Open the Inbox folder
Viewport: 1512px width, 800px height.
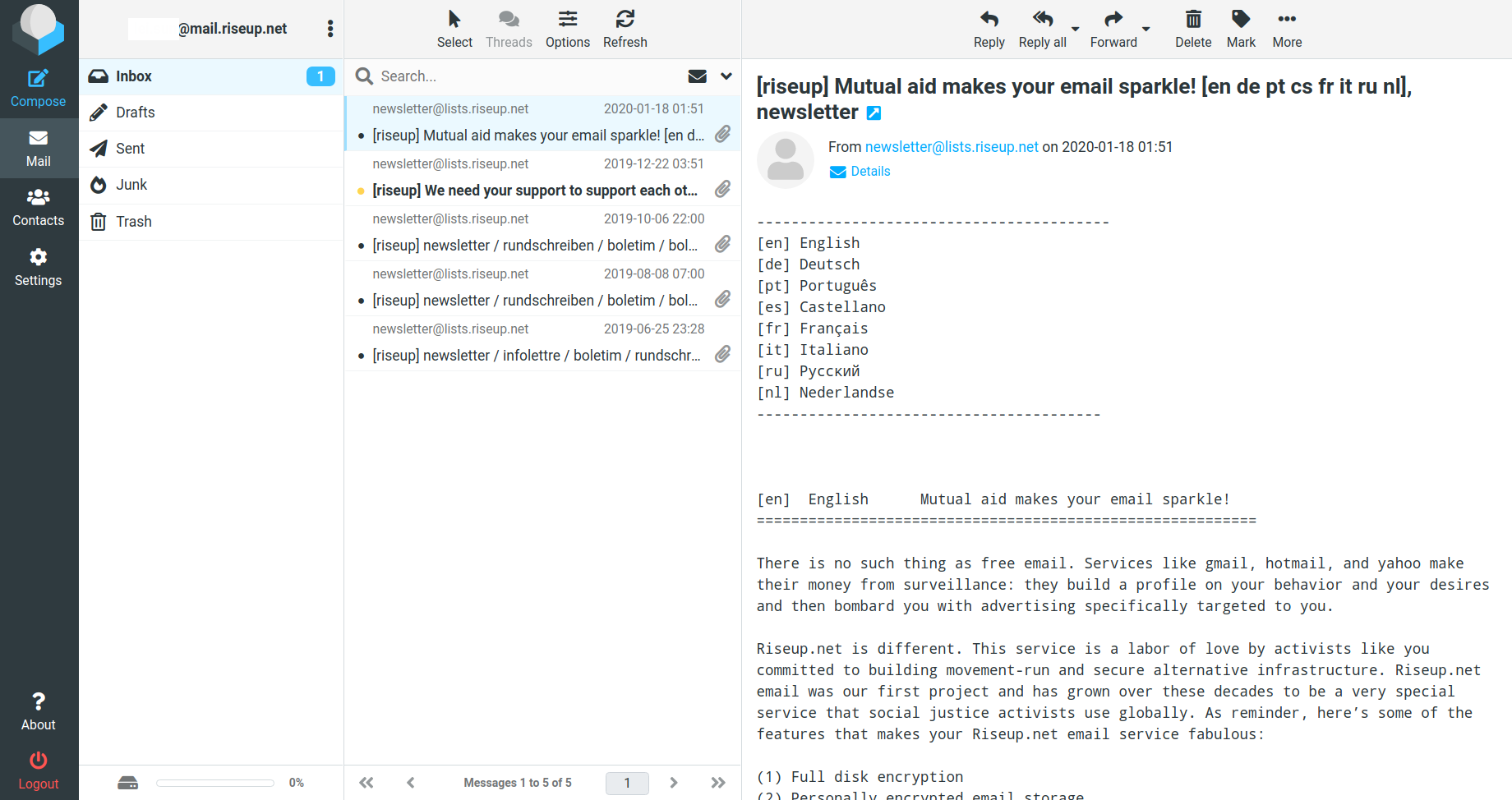[x=211, y=76]
